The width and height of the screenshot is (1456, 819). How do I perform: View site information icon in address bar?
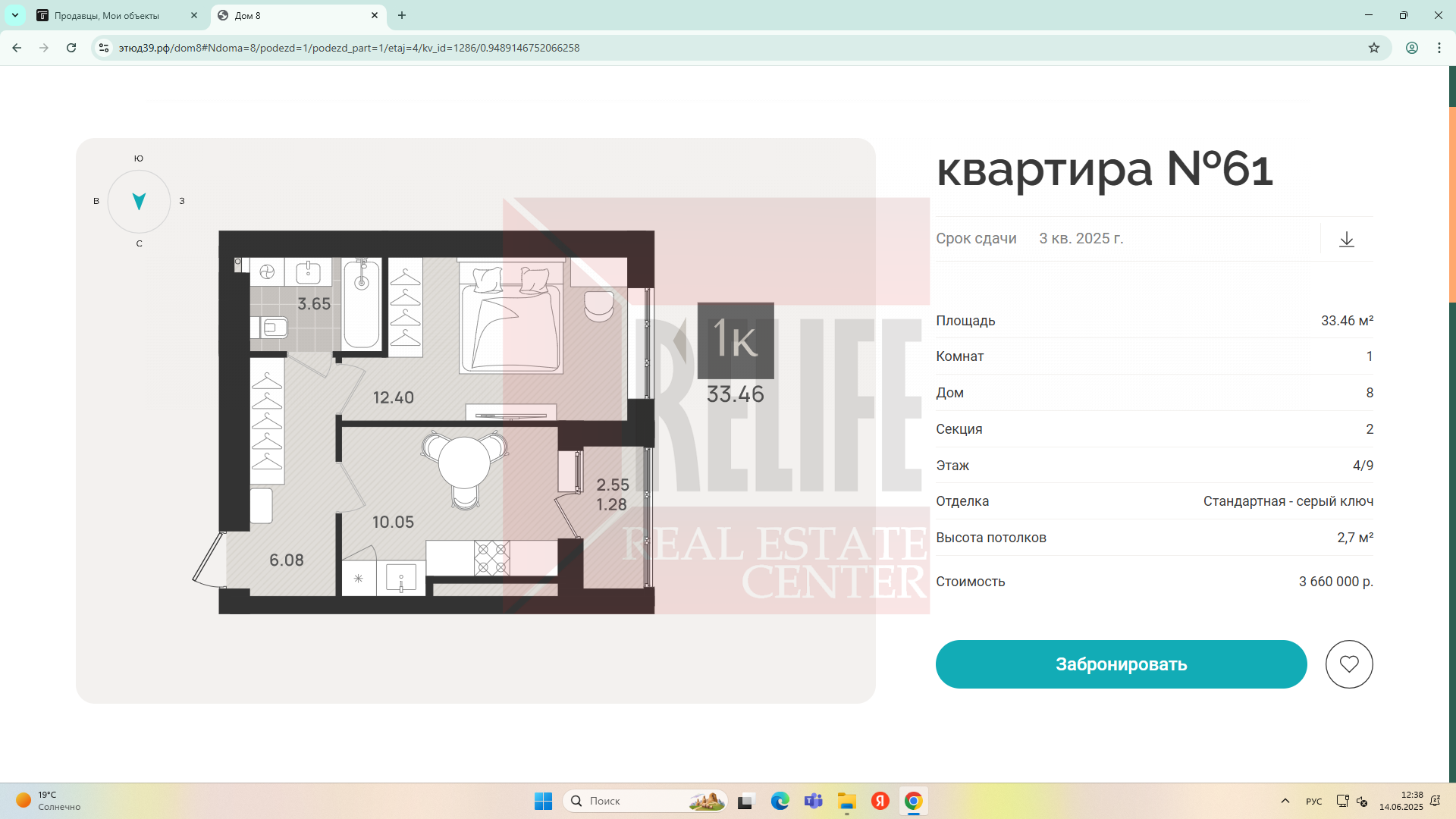coord(105,48)
